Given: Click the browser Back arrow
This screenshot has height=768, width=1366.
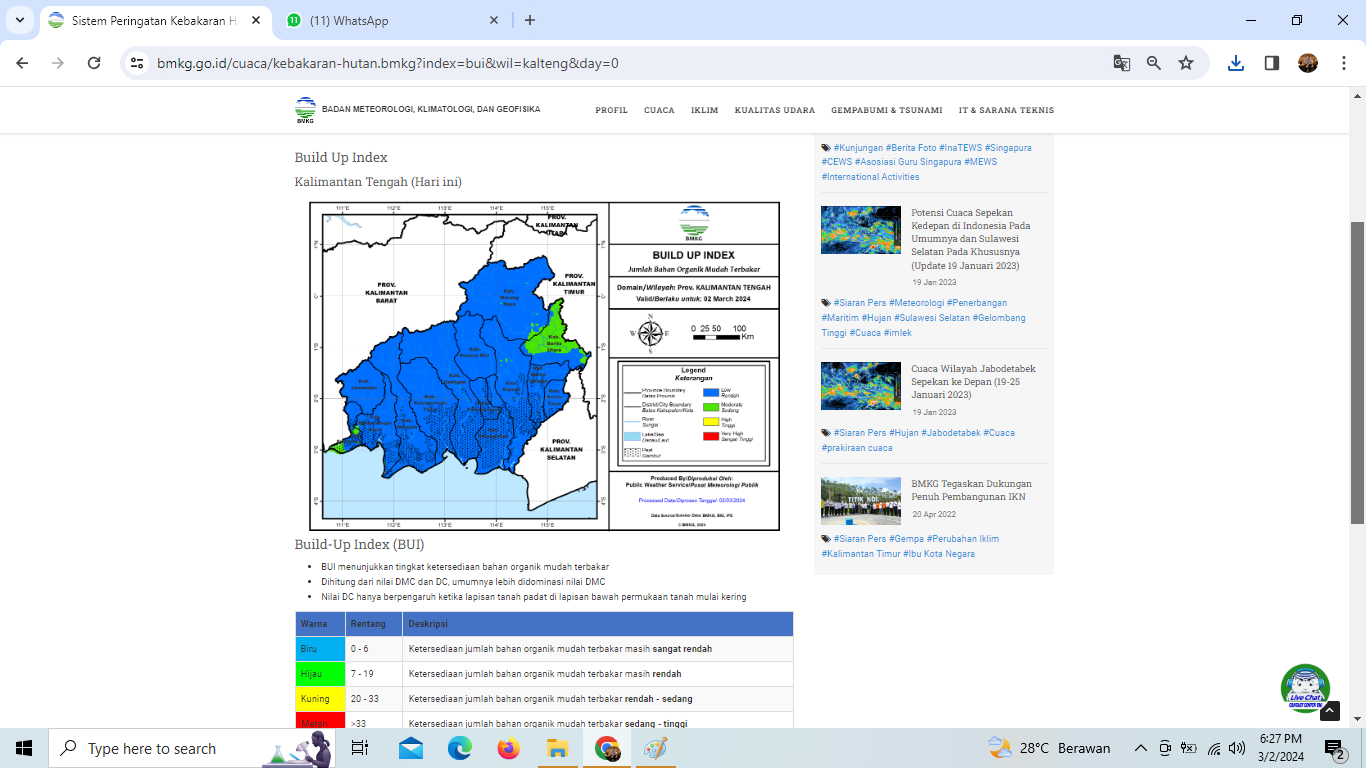Looking at the screenshot, I should pos(22,63).
